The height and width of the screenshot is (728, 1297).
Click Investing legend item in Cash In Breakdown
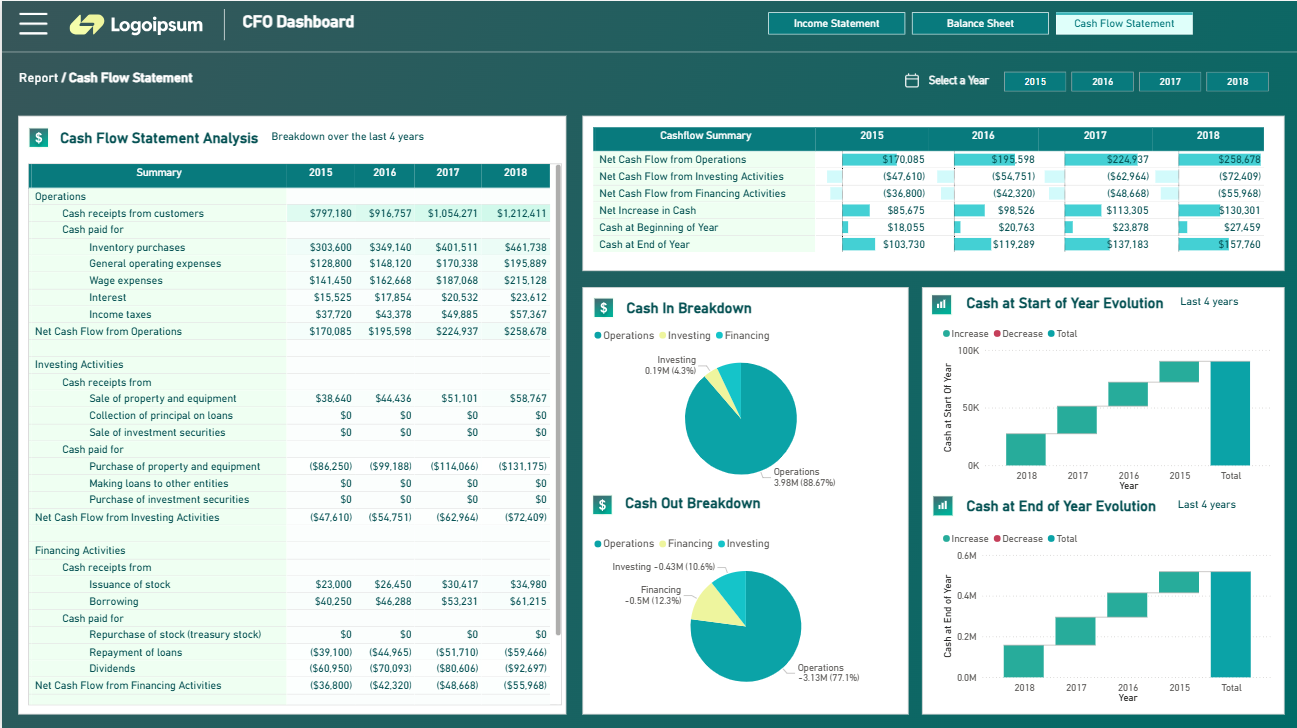(x=685, y=336)
